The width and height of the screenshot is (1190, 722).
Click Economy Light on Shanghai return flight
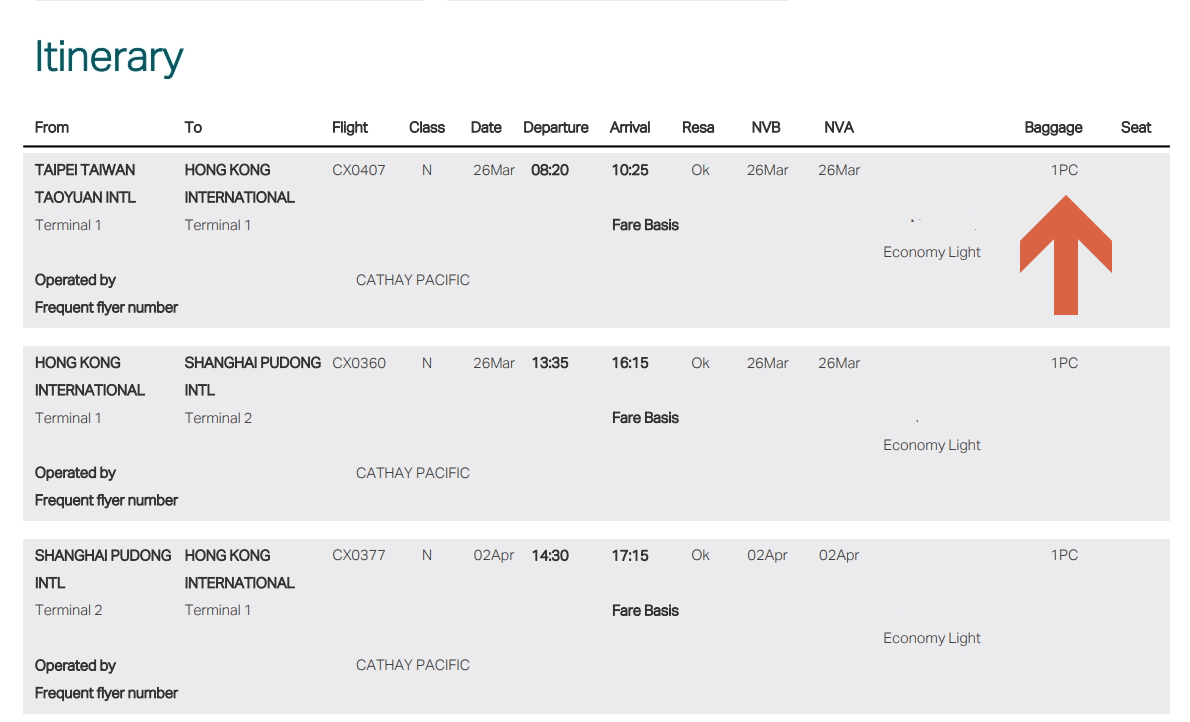(931, 638)
